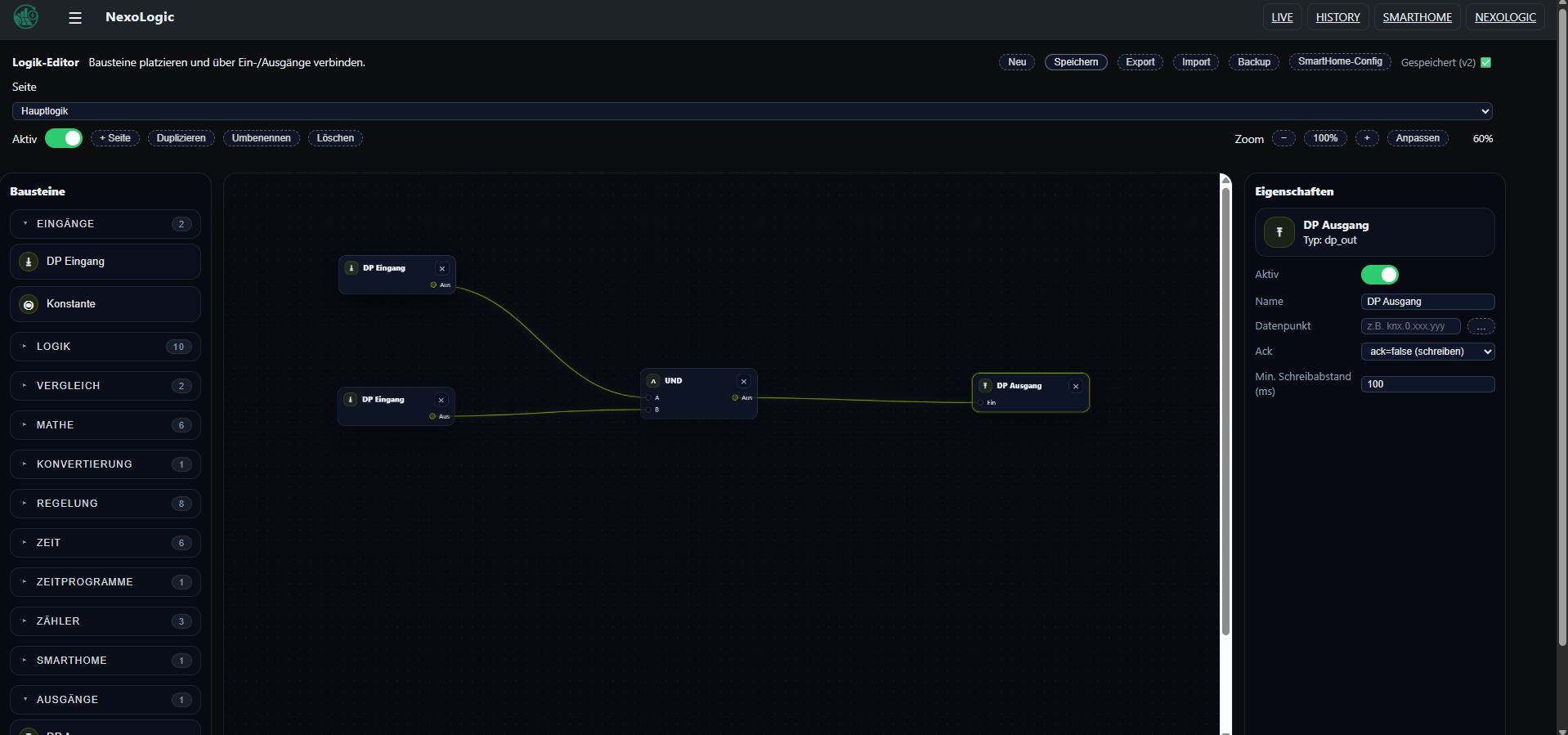The image size is (1568, 735).
Task: Remove the UND node with its X
Action: pos(743,382)
